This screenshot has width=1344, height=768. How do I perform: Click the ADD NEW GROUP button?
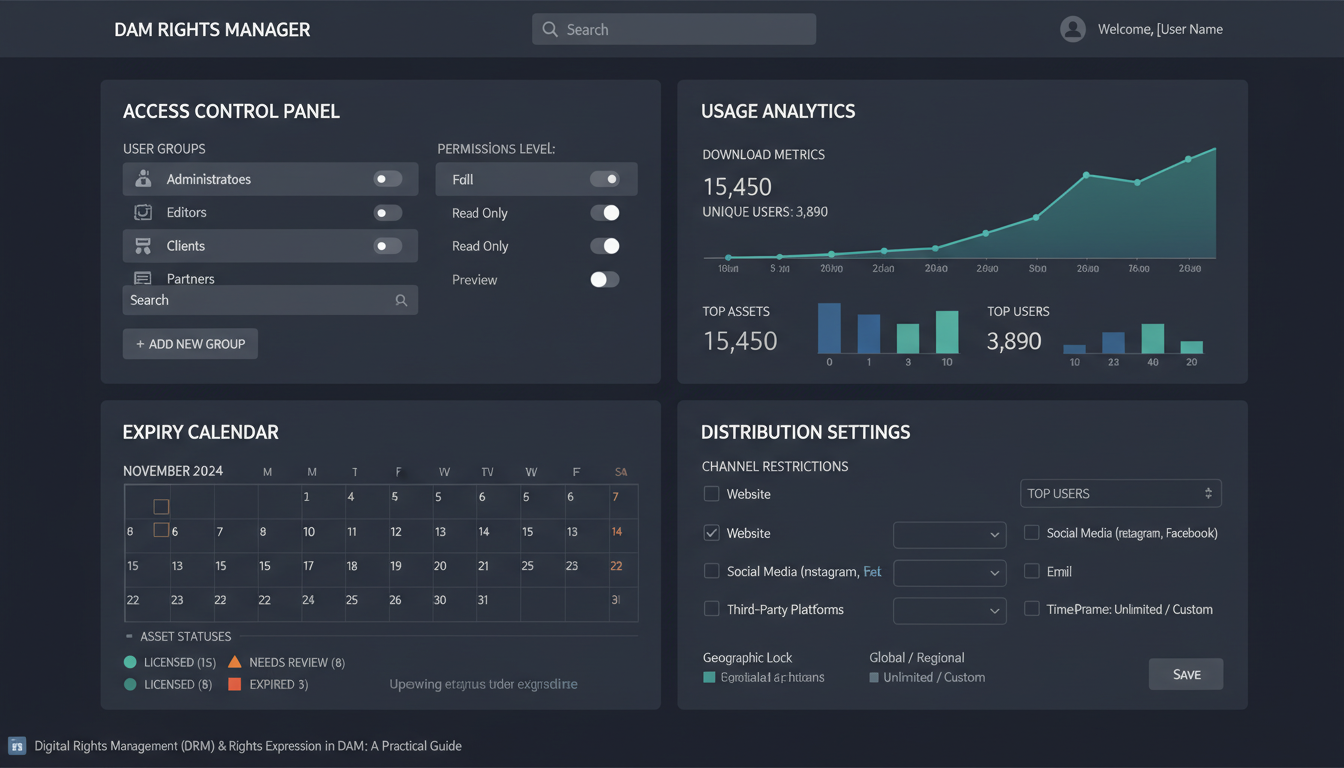click(x=190, y=343)
